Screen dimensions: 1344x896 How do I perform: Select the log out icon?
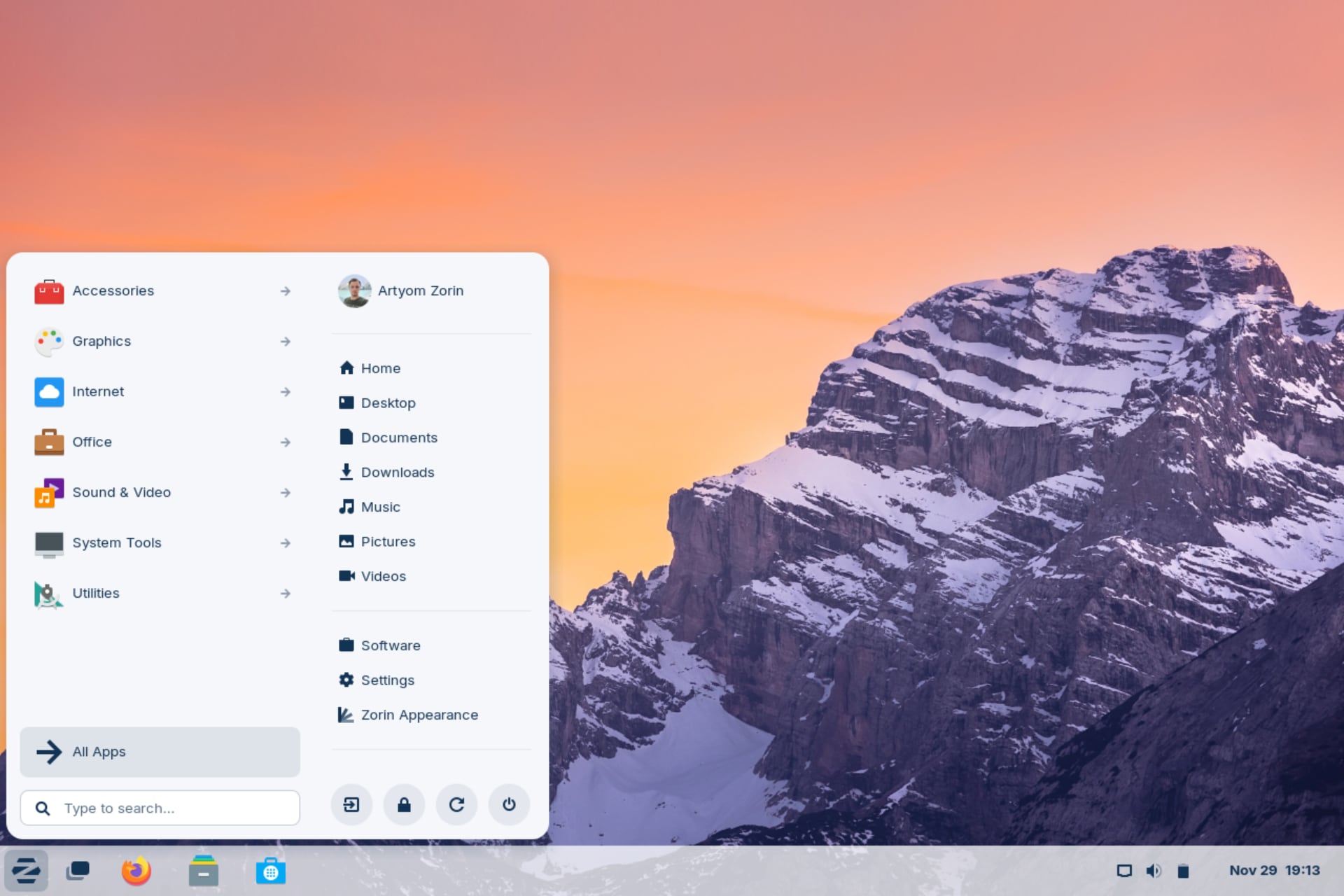(351, 804)
